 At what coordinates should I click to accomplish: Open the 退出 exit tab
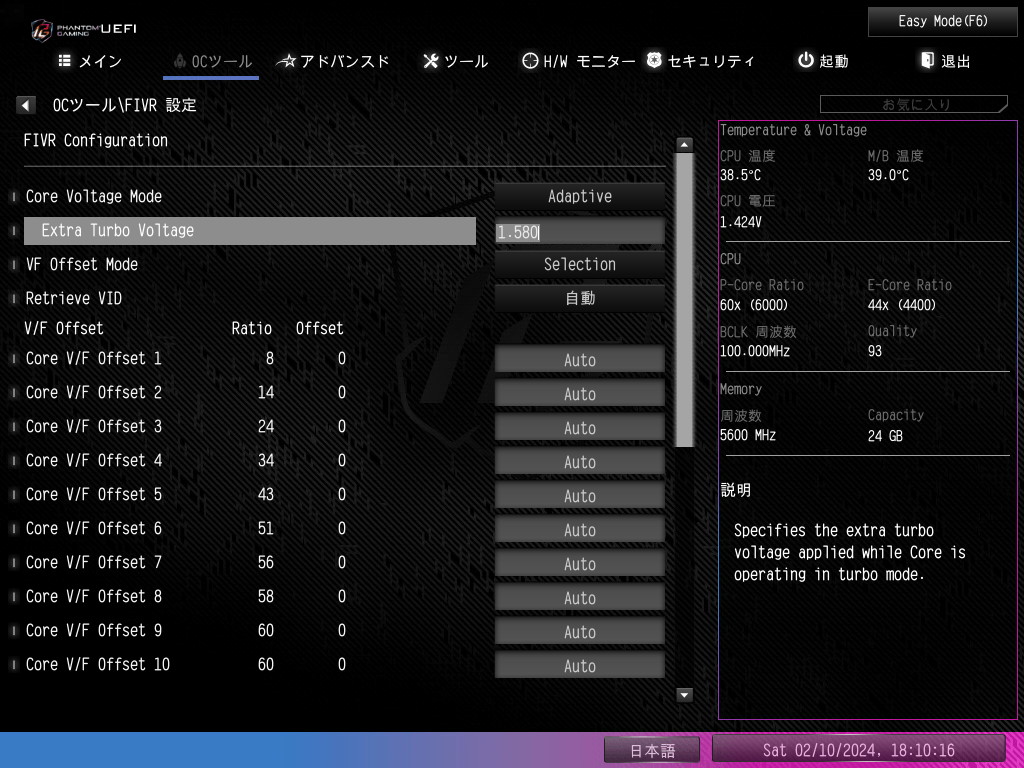[x=945, y=61]
